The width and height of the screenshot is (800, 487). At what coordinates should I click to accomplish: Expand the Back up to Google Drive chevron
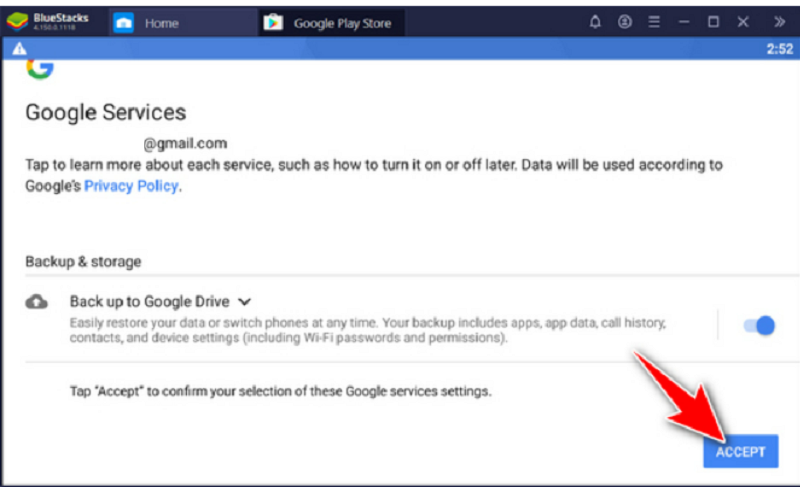245,301
